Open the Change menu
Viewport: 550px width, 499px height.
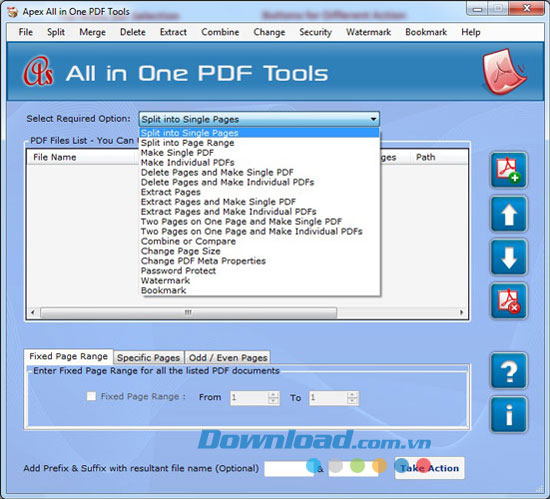(x=269, y=32)
